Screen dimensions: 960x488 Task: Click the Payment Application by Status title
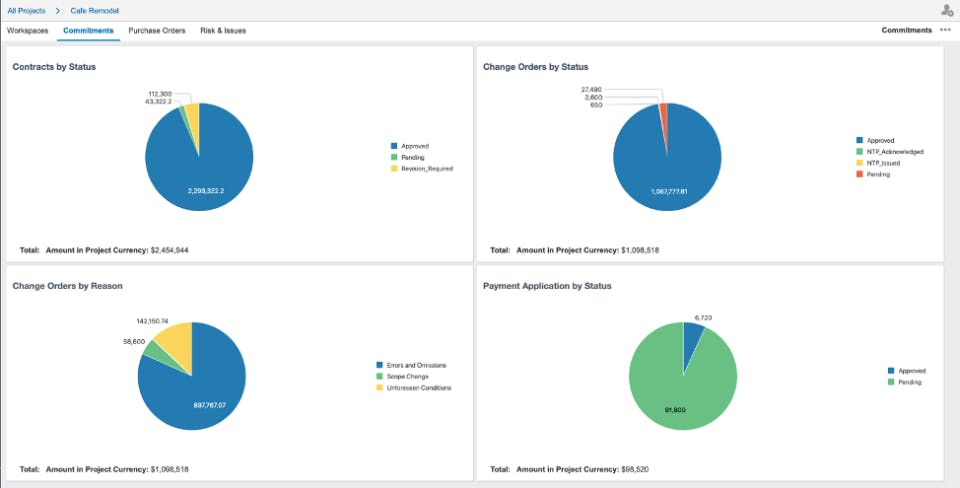coord(547,286)
